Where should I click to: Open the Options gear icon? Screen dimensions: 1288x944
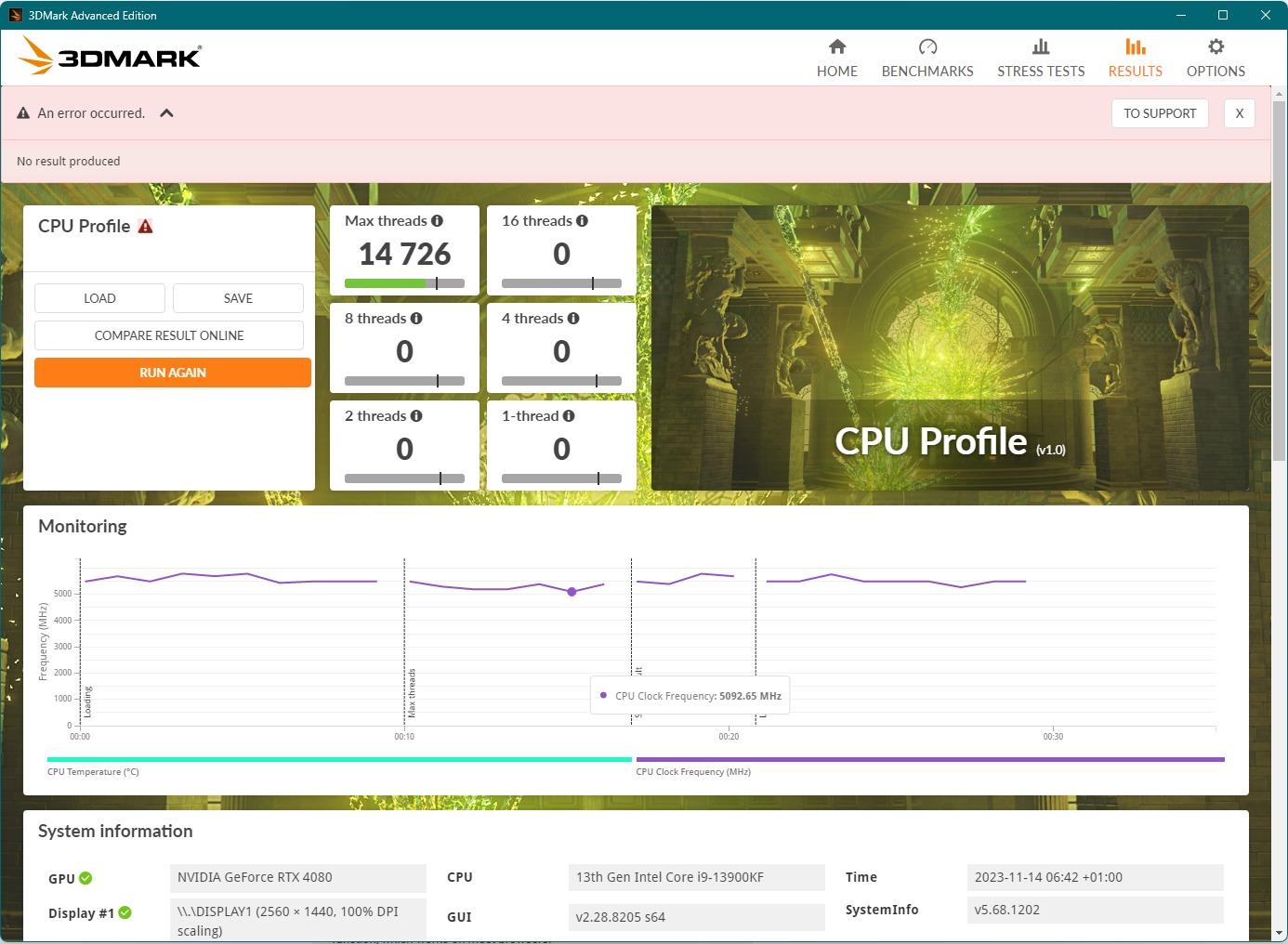click(x=1215, y=47)
